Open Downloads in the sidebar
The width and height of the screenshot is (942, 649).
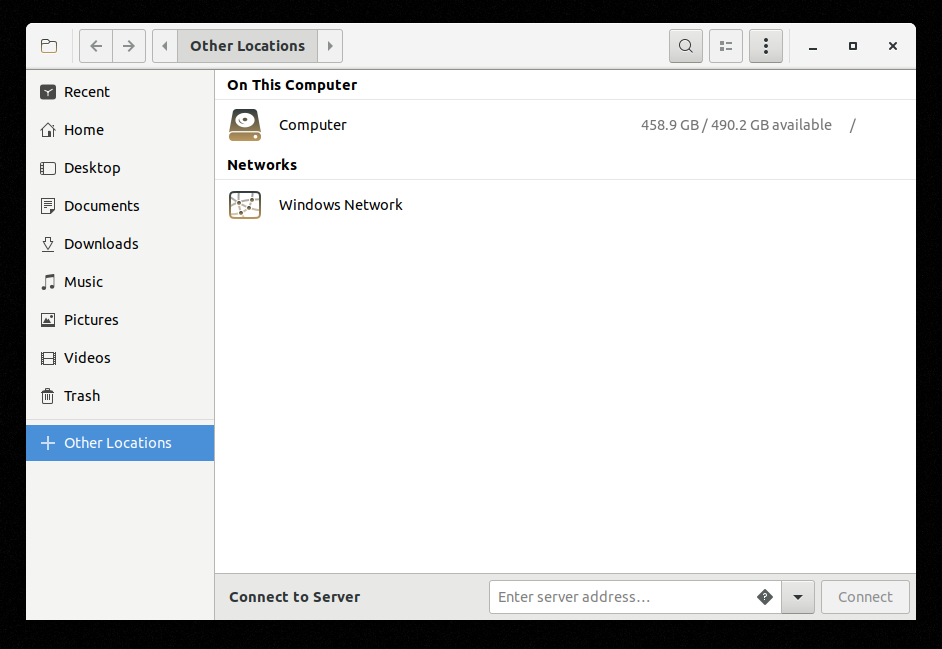click(120, 244)
